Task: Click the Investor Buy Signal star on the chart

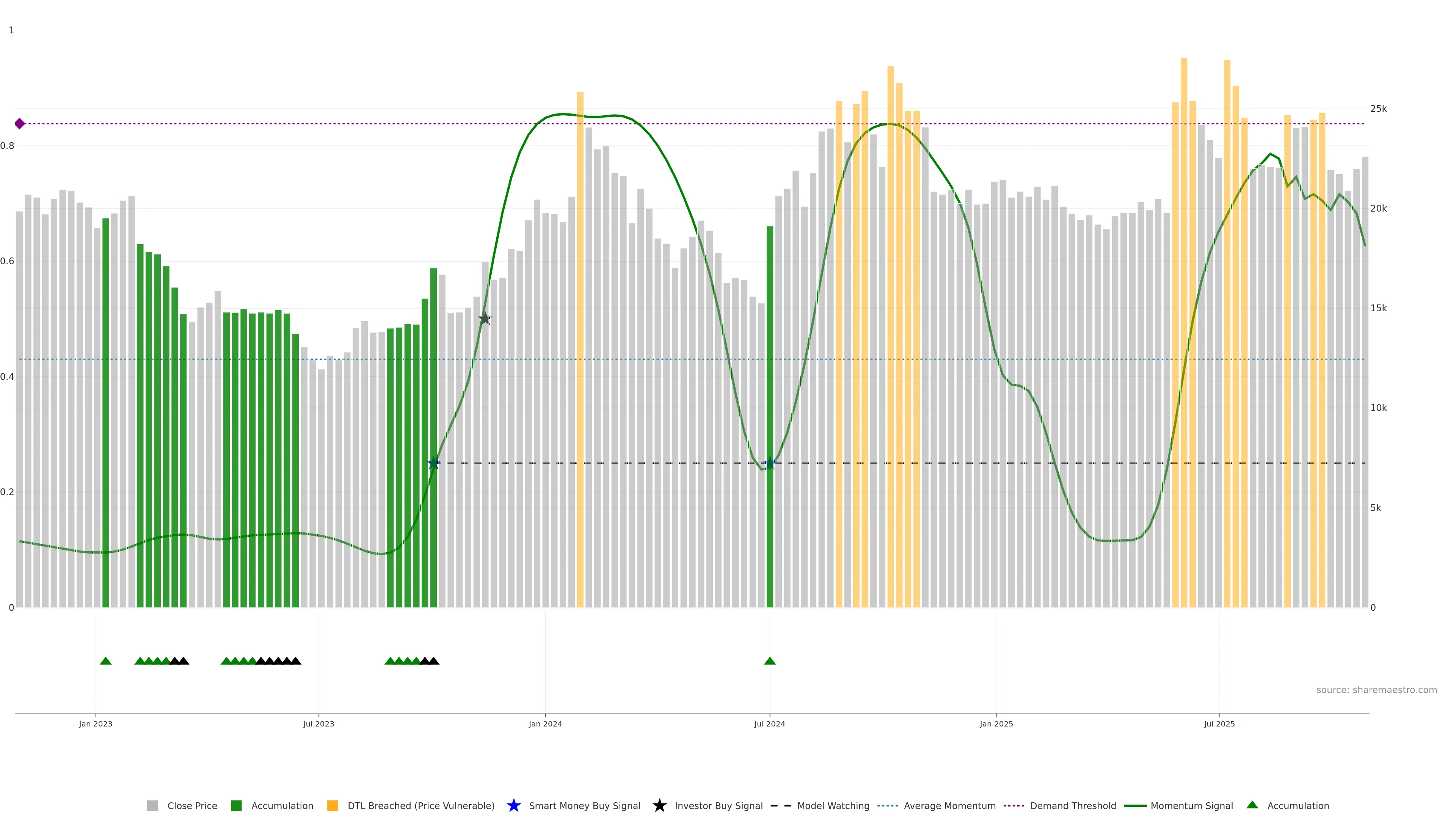Action: tap(485, 319)
